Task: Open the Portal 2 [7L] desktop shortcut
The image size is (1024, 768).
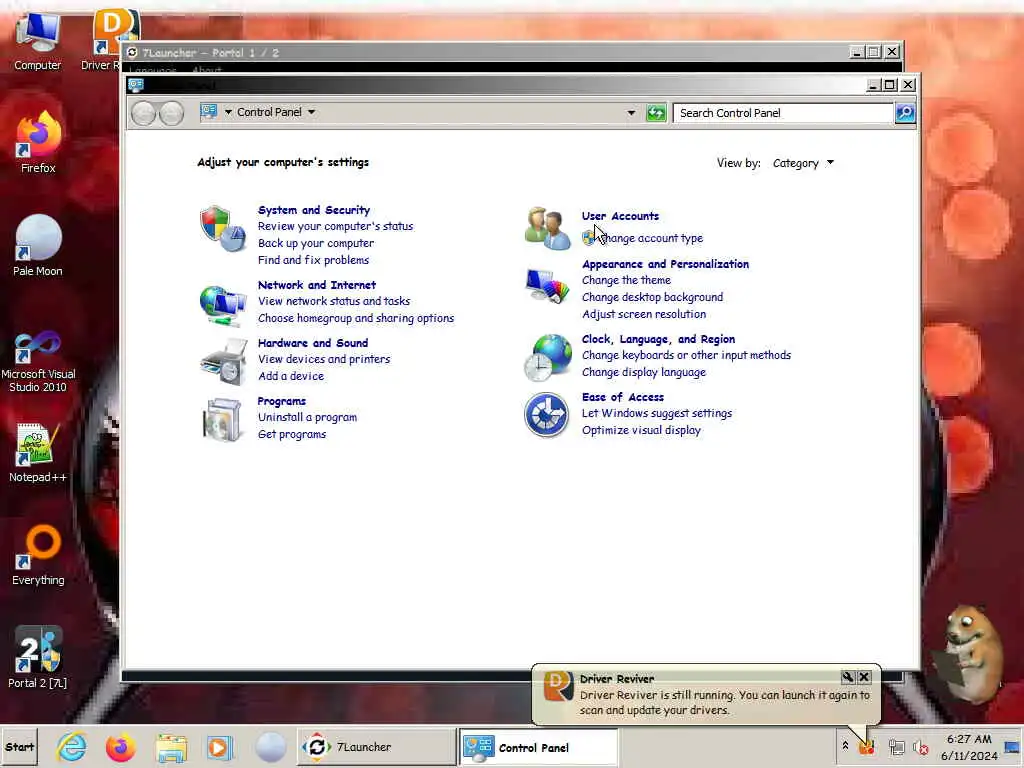Action: (38, 658)
